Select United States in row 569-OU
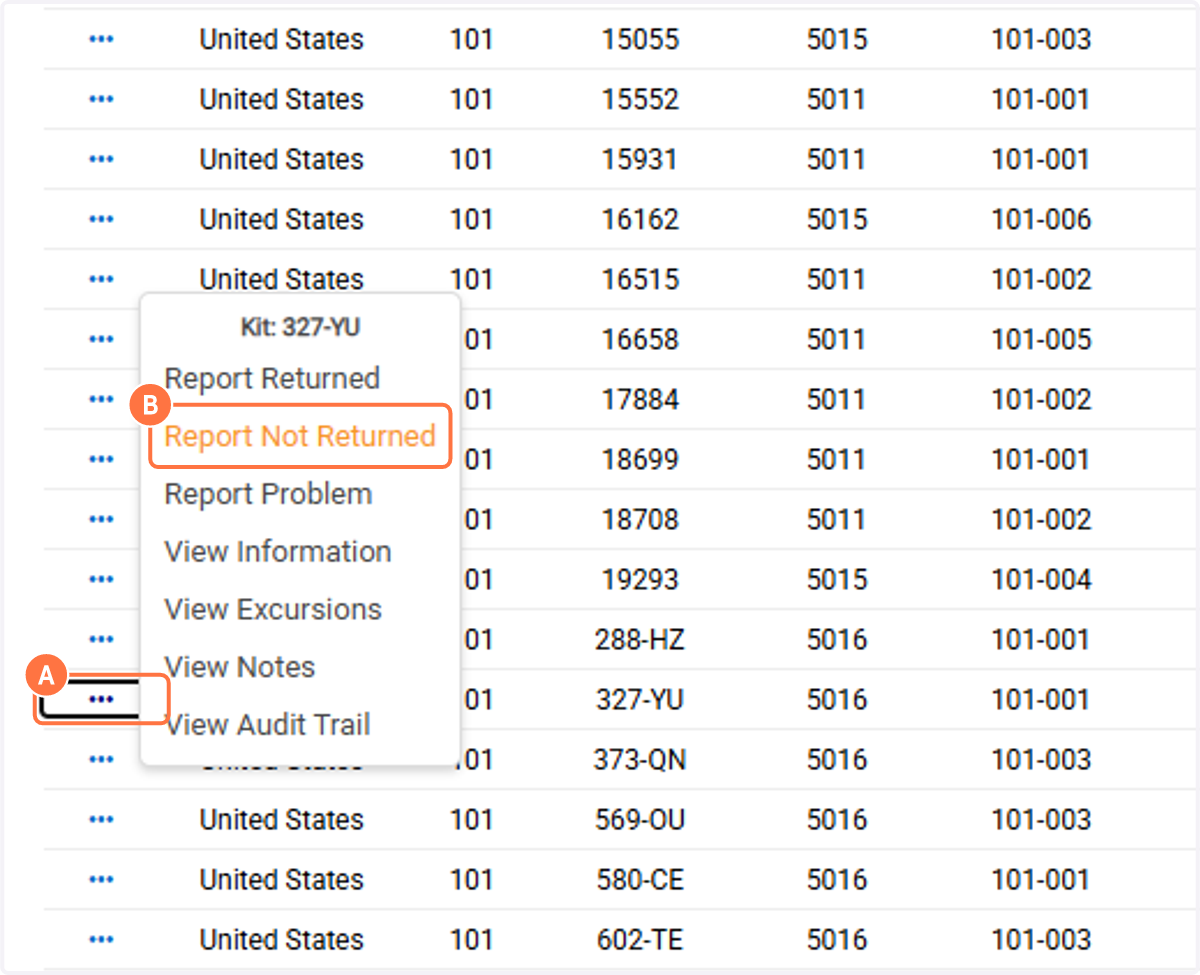 click(282, 820)
